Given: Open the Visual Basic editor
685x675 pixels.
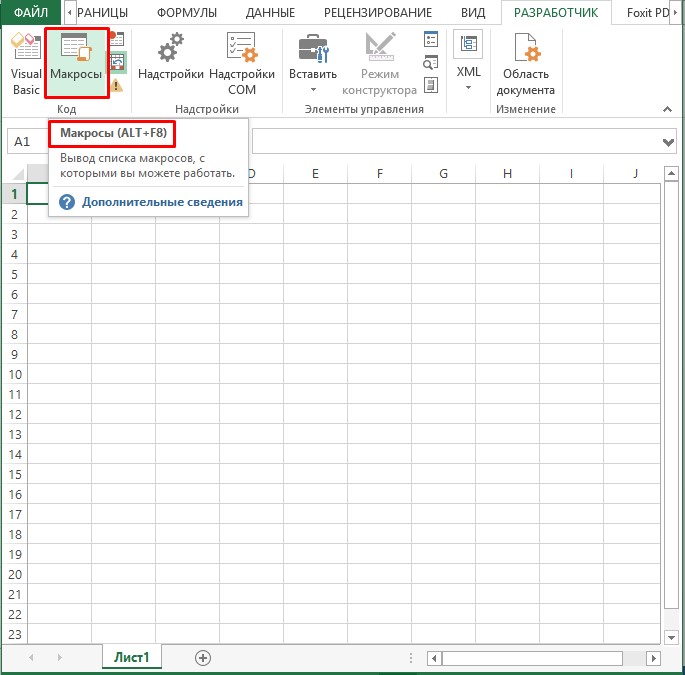Looking at the screenshot, I should click(26, 64).
